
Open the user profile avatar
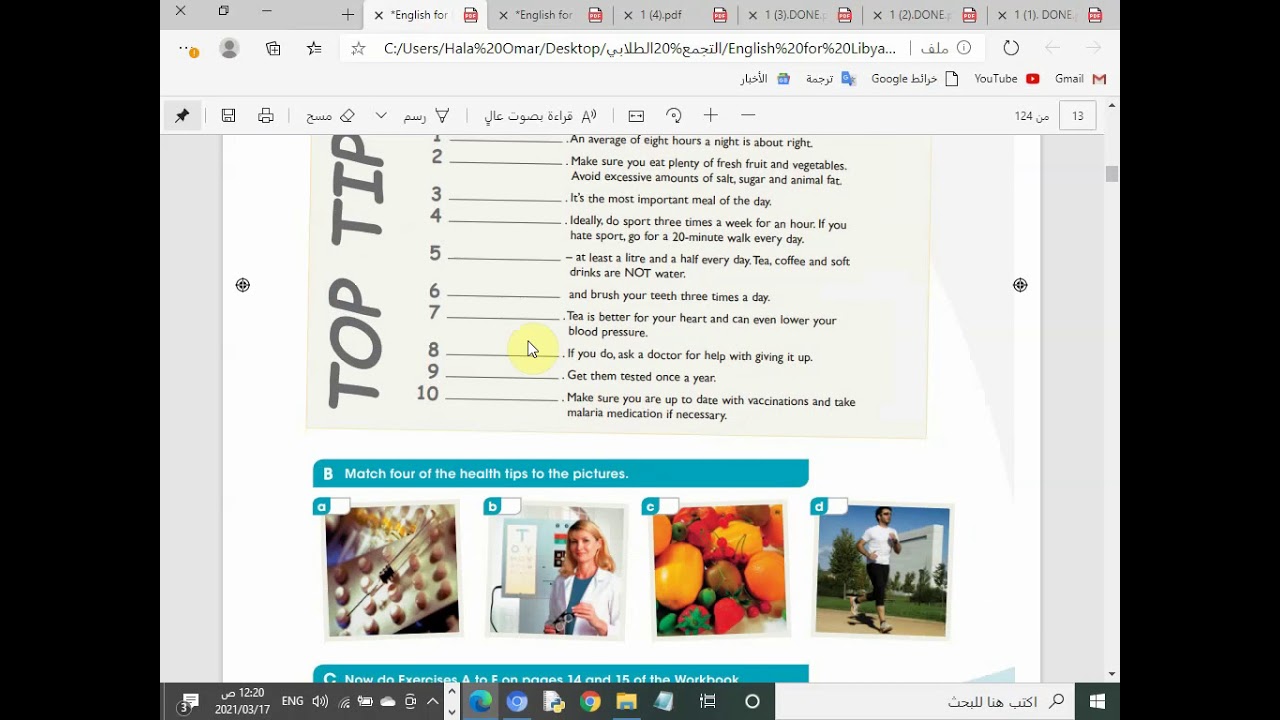229,48
